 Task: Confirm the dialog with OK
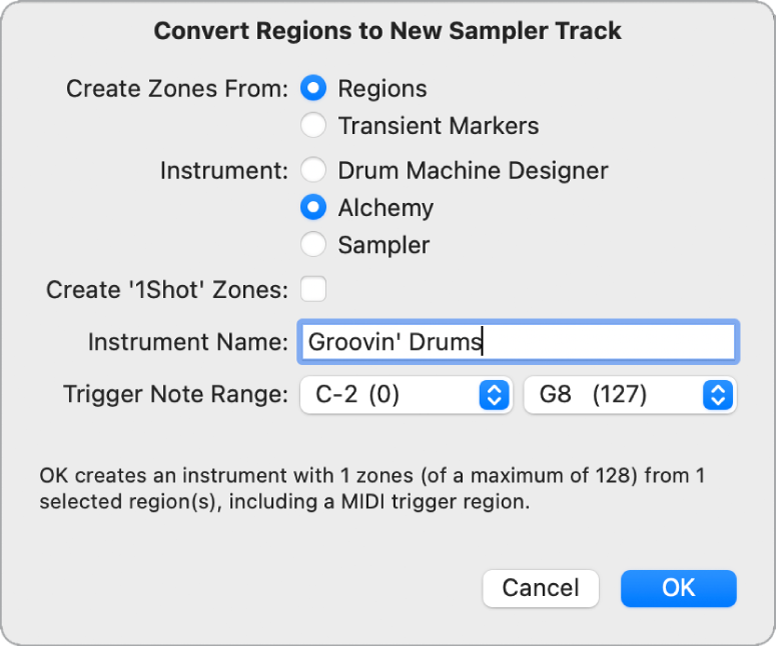678,588
